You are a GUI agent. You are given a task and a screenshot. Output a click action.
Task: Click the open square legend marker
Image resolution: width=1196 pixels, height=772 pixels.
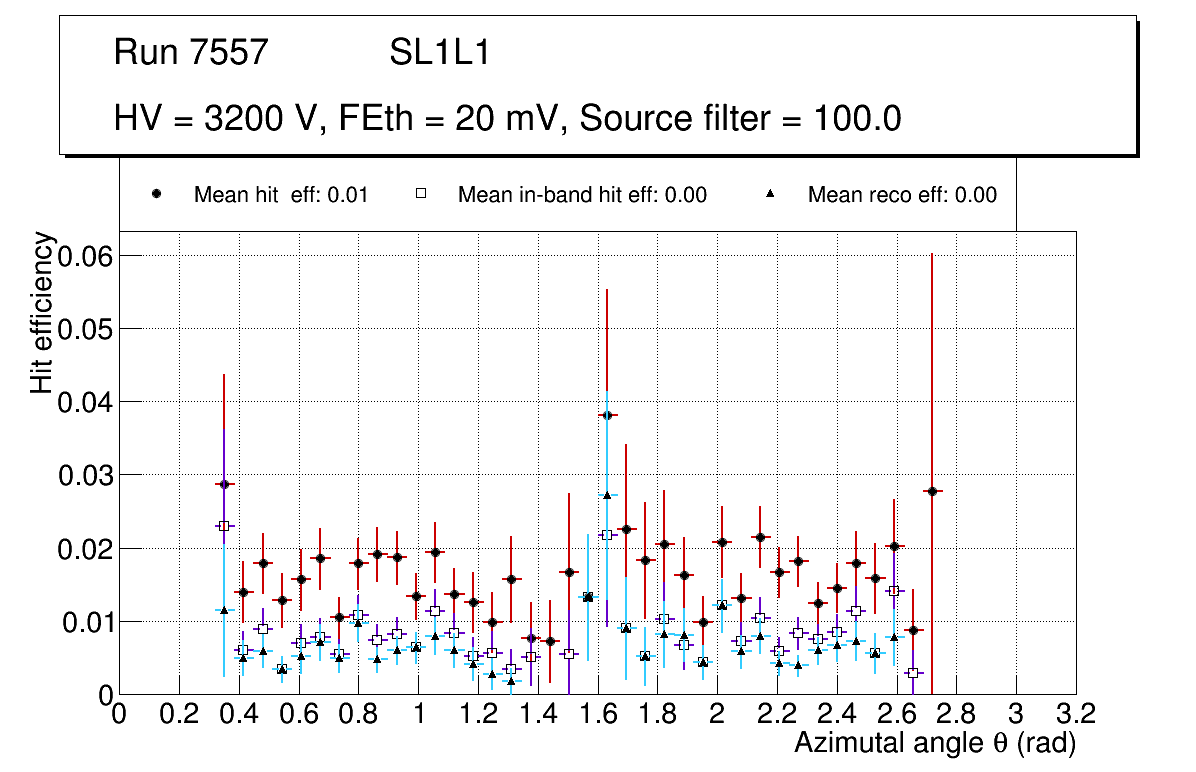[421, 195]
